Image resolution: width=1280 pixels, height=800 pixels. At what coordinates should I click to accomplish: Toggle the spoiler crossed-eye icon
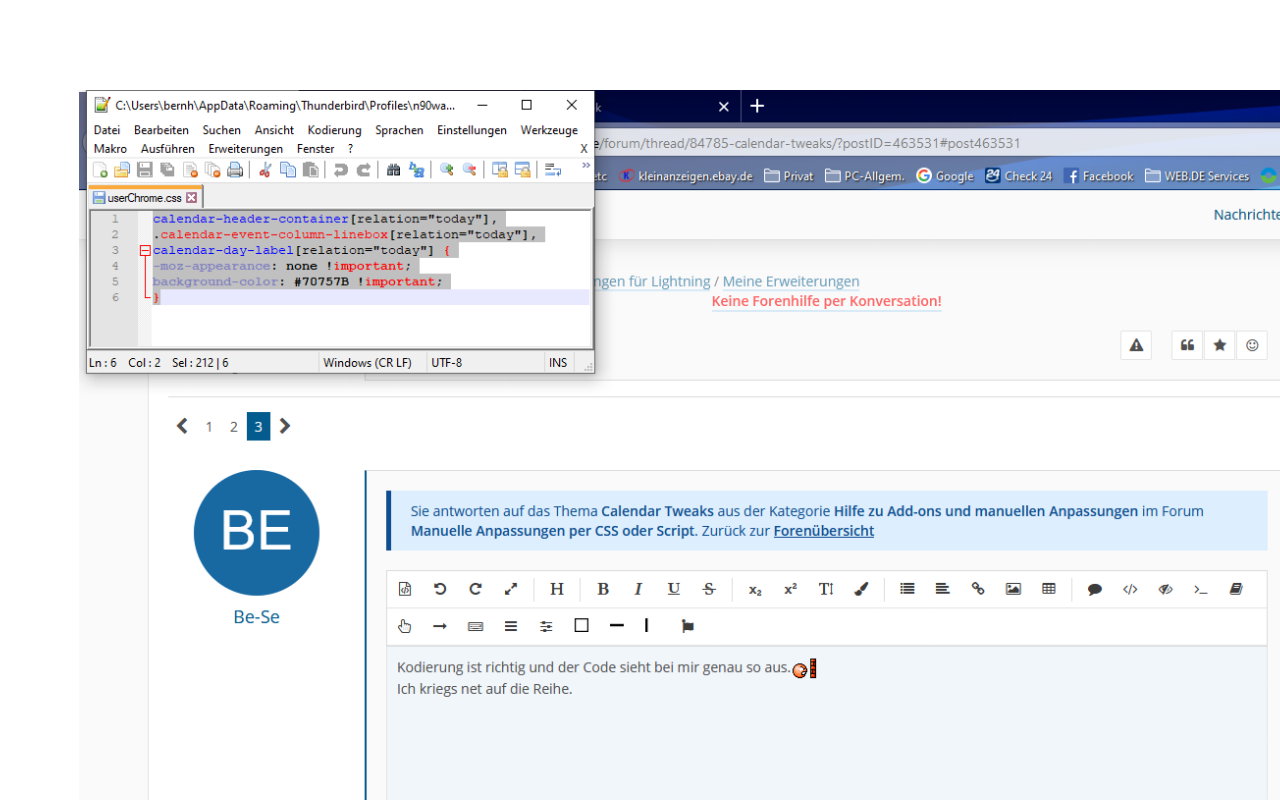click(1165, 589)
